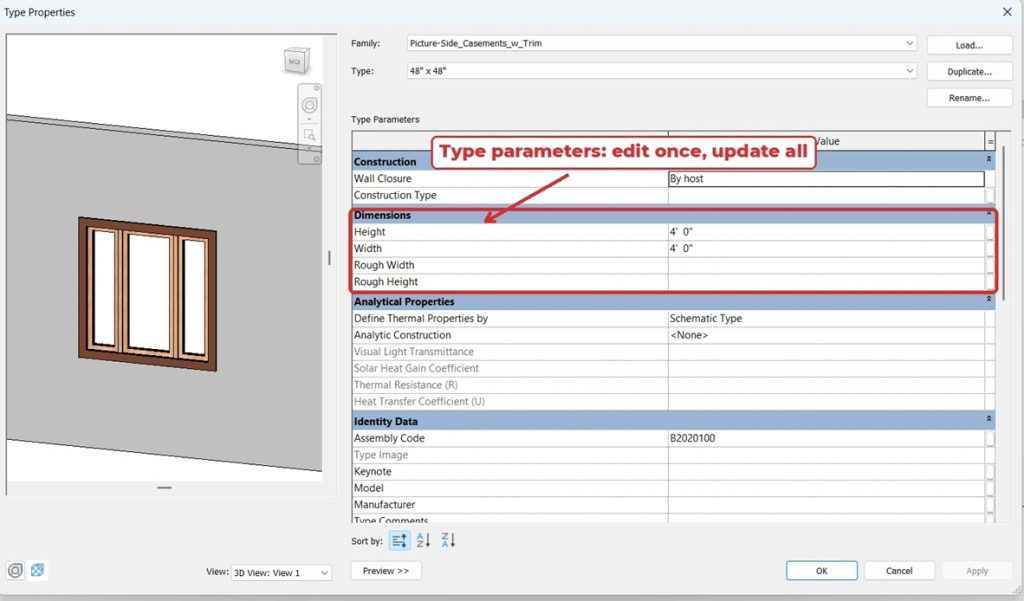Click the Manufacturer value cell

(x=826, y=505)
